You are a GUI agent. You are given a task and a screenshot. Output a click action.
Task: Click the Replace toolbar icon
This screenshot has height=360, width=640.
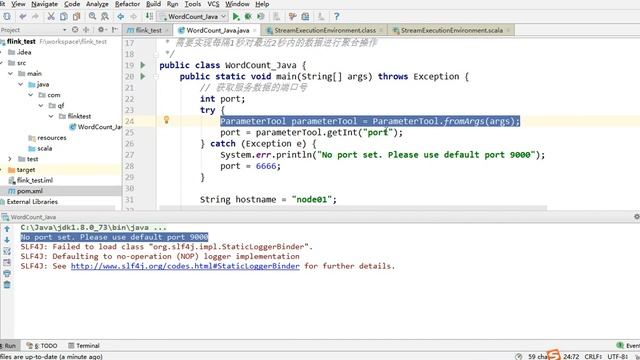[105, 17]
